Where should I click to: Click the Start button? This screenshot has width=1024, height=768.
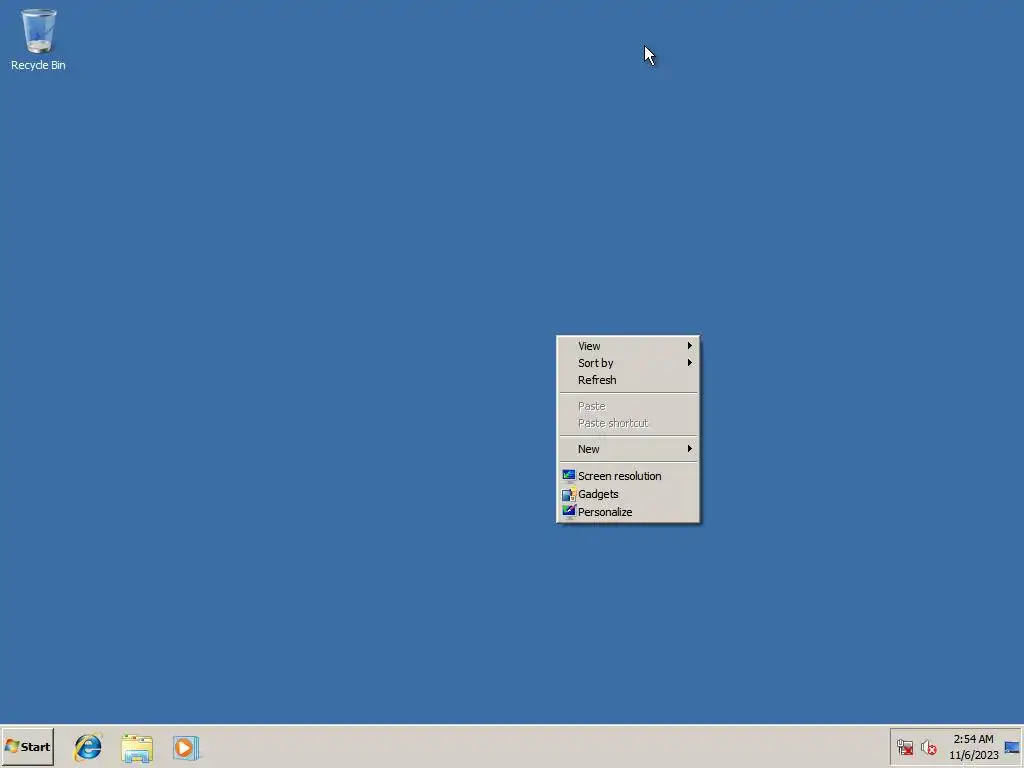click(x=27, y=746)
